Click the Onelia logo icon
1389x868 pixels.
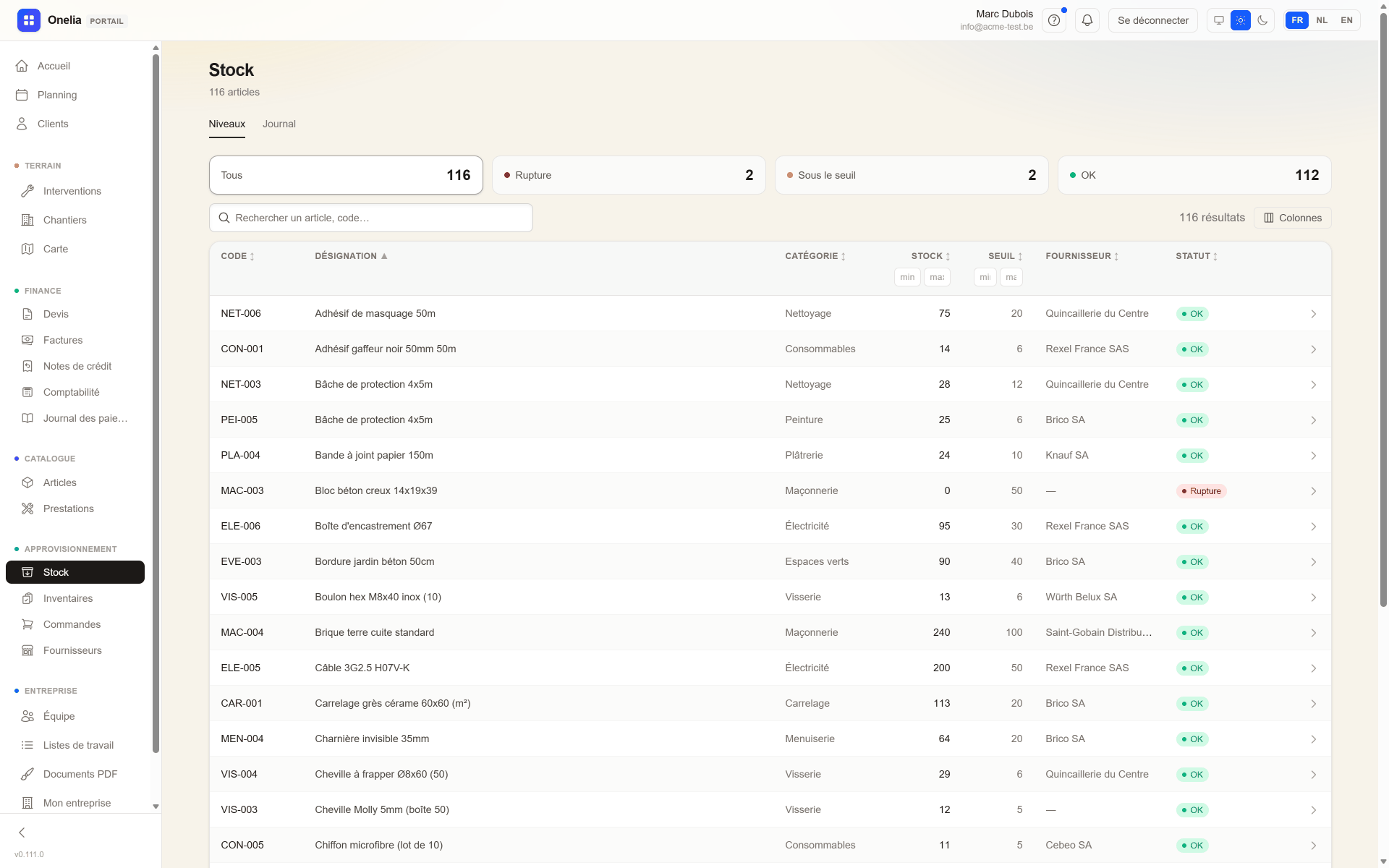coord(29,20)
